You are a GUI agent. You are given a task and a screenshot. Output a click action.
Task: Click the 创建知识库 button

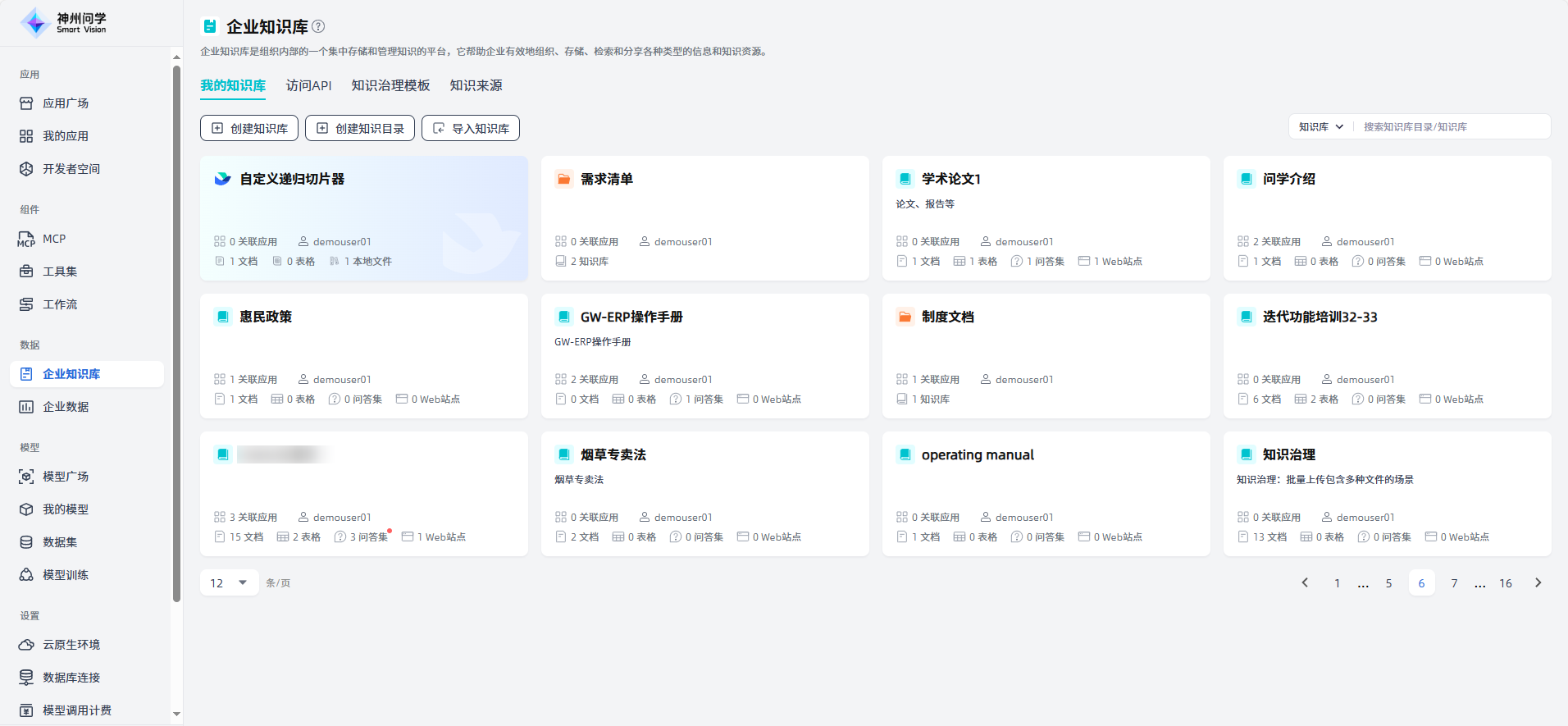click(249, 128)
